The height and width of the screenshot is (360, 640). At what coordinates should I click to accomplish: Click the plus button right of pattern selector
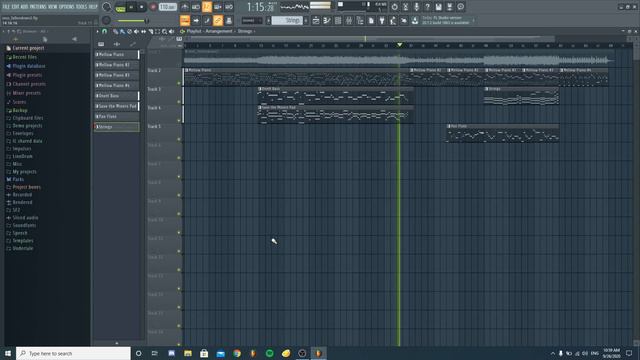(x=306, y=20)
